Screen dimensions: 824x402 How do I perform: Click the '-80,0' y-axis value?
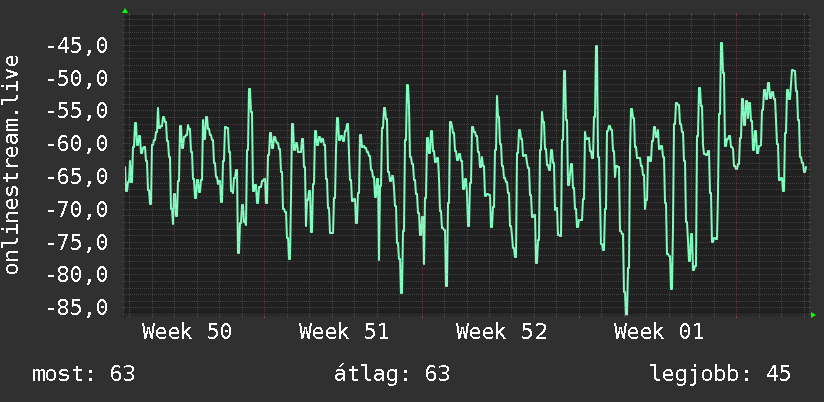coord(77,275)
